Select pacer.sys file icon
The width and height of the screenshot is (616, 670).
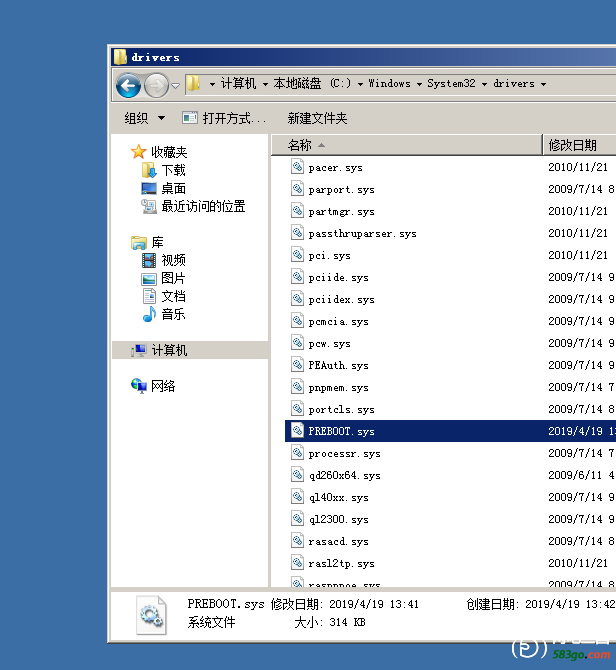297,166
